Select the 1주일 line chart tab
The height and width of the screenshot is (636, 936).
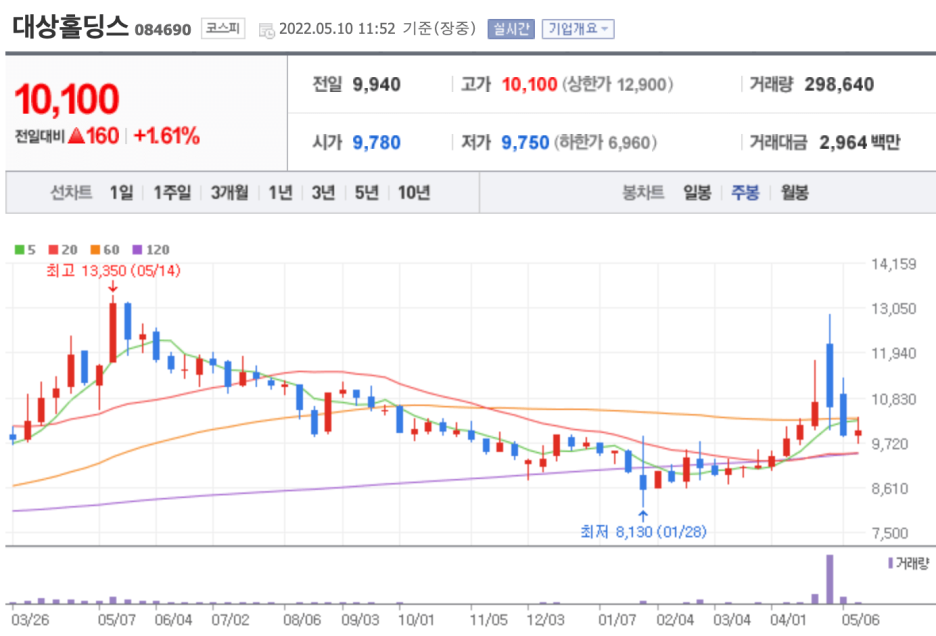[172, 192]
